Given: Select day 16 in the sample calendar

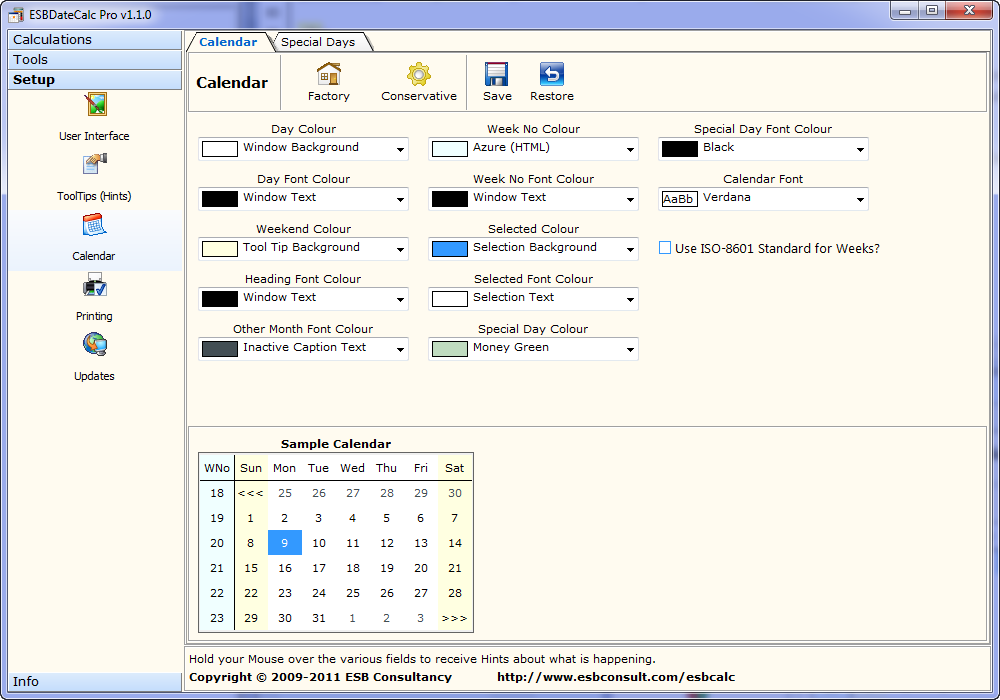Looking at the screenshot, I should [x=284, y=568].
